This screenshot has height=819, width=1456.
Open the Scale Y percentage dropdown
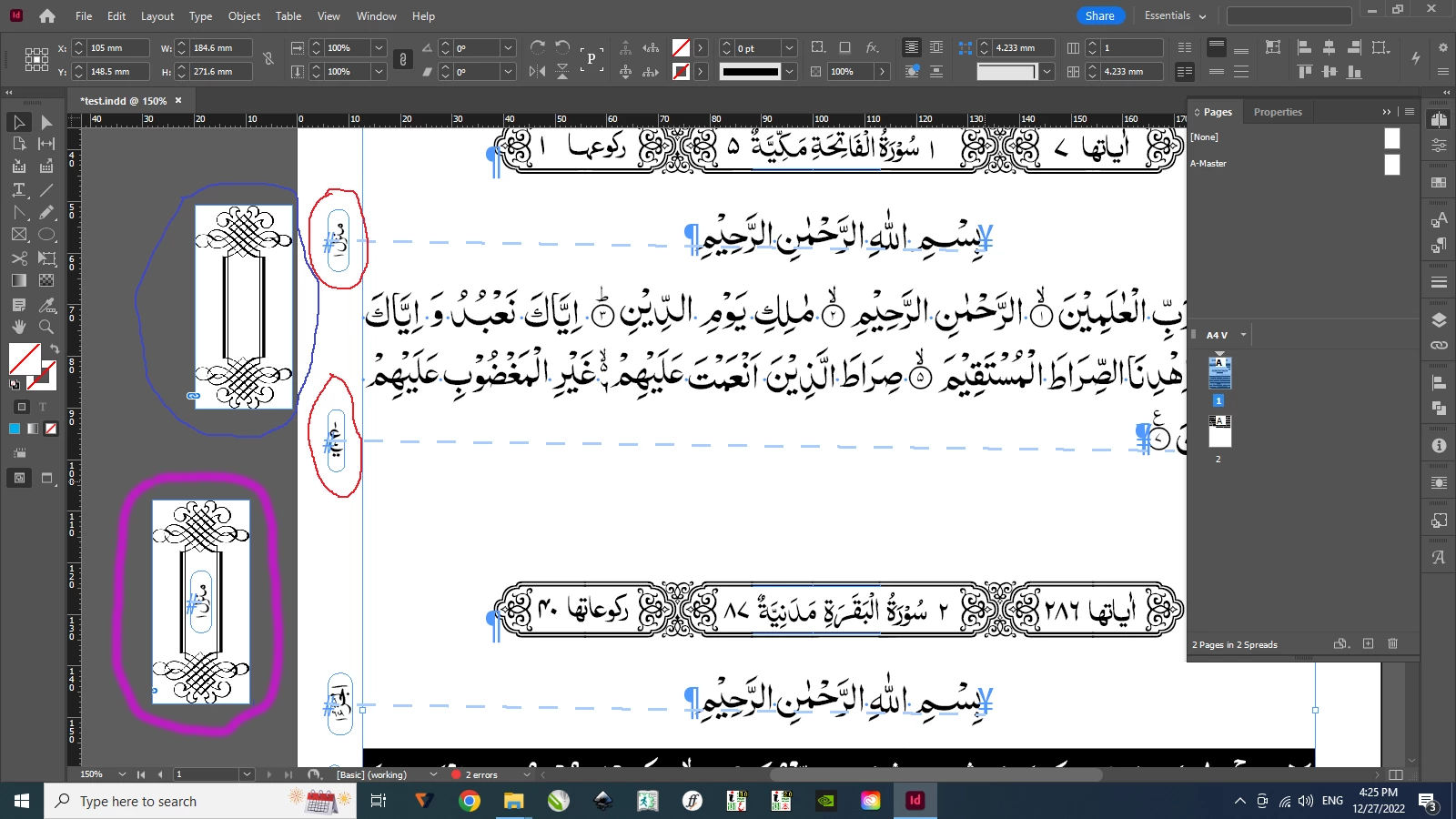[x=379, y=71]
